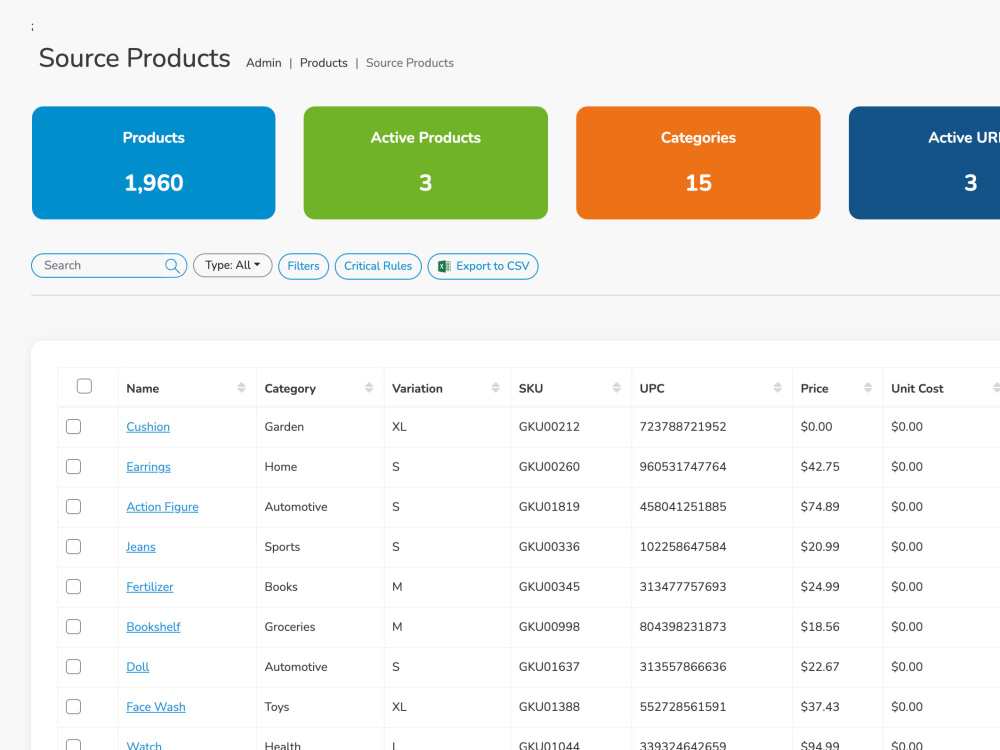Go to Products breadcrumb

click(x=323, y=62)
